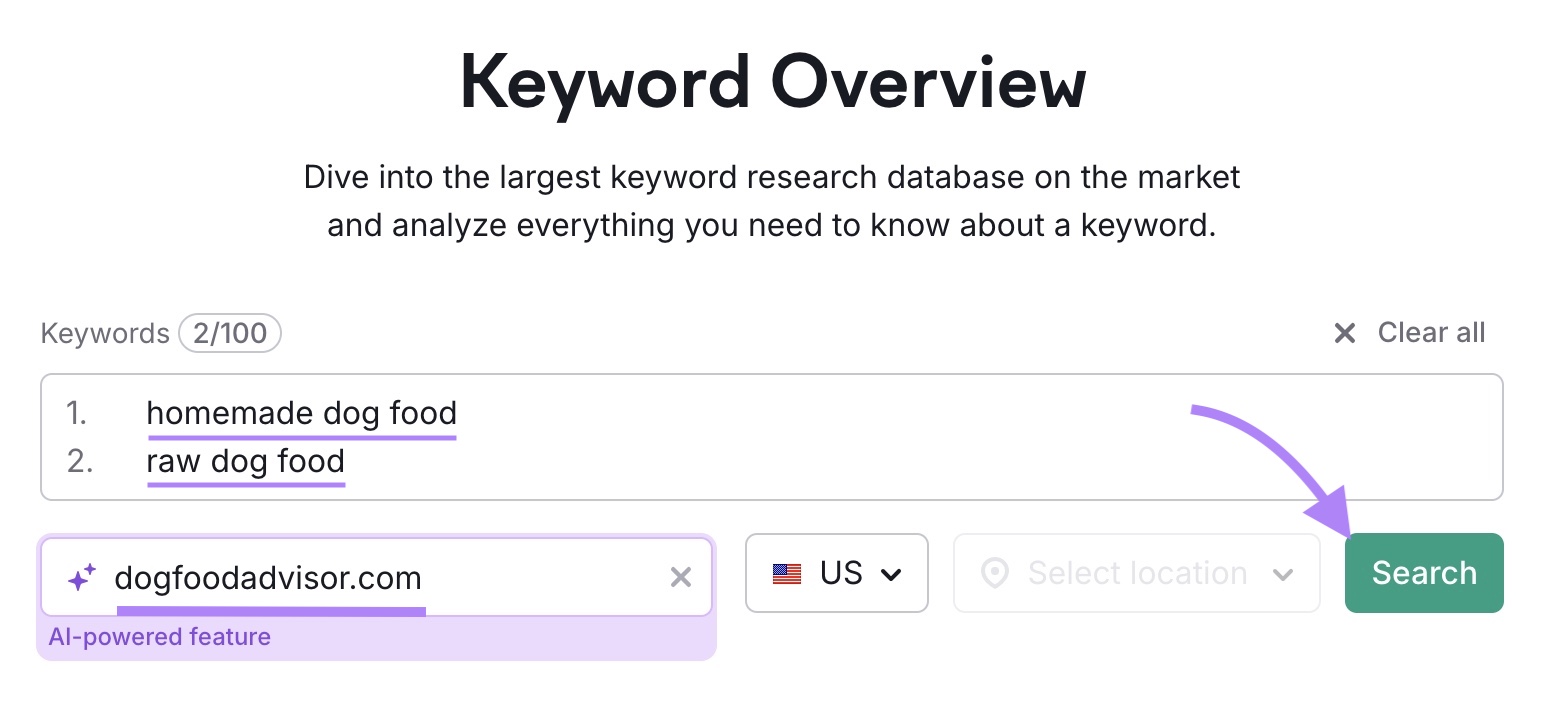Click the chevron on the US selector
This screenshot has width=1544, height=708.
click(891, 574)
